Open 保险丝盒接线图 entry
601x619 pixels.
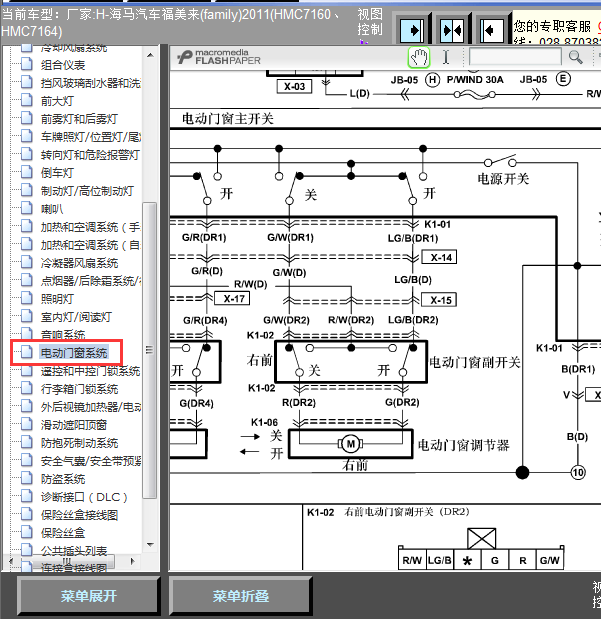pos(79,515)
